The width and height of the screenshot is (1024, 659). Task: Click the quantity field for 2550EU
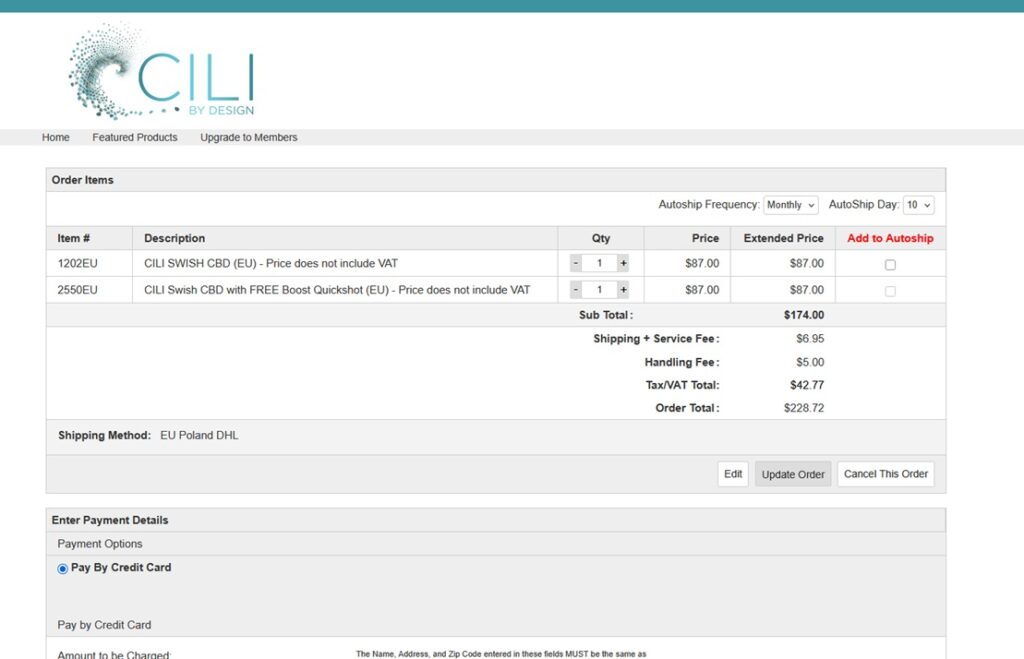click(600, 289)
